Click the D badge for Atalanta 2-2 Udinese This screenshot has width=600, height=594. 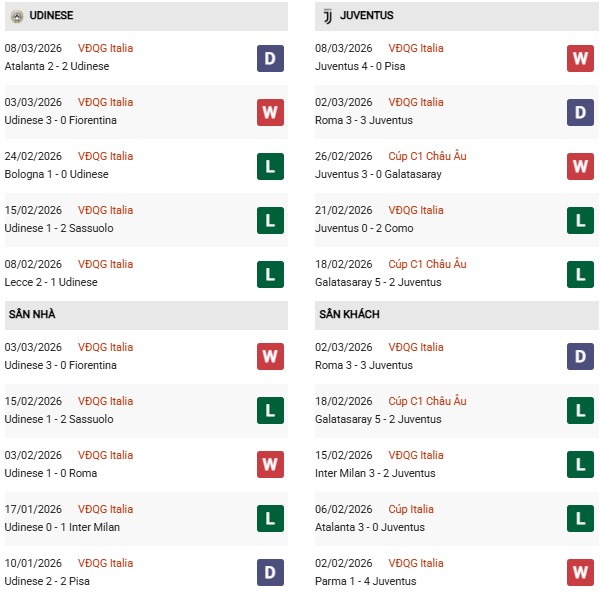coord(270,58)
